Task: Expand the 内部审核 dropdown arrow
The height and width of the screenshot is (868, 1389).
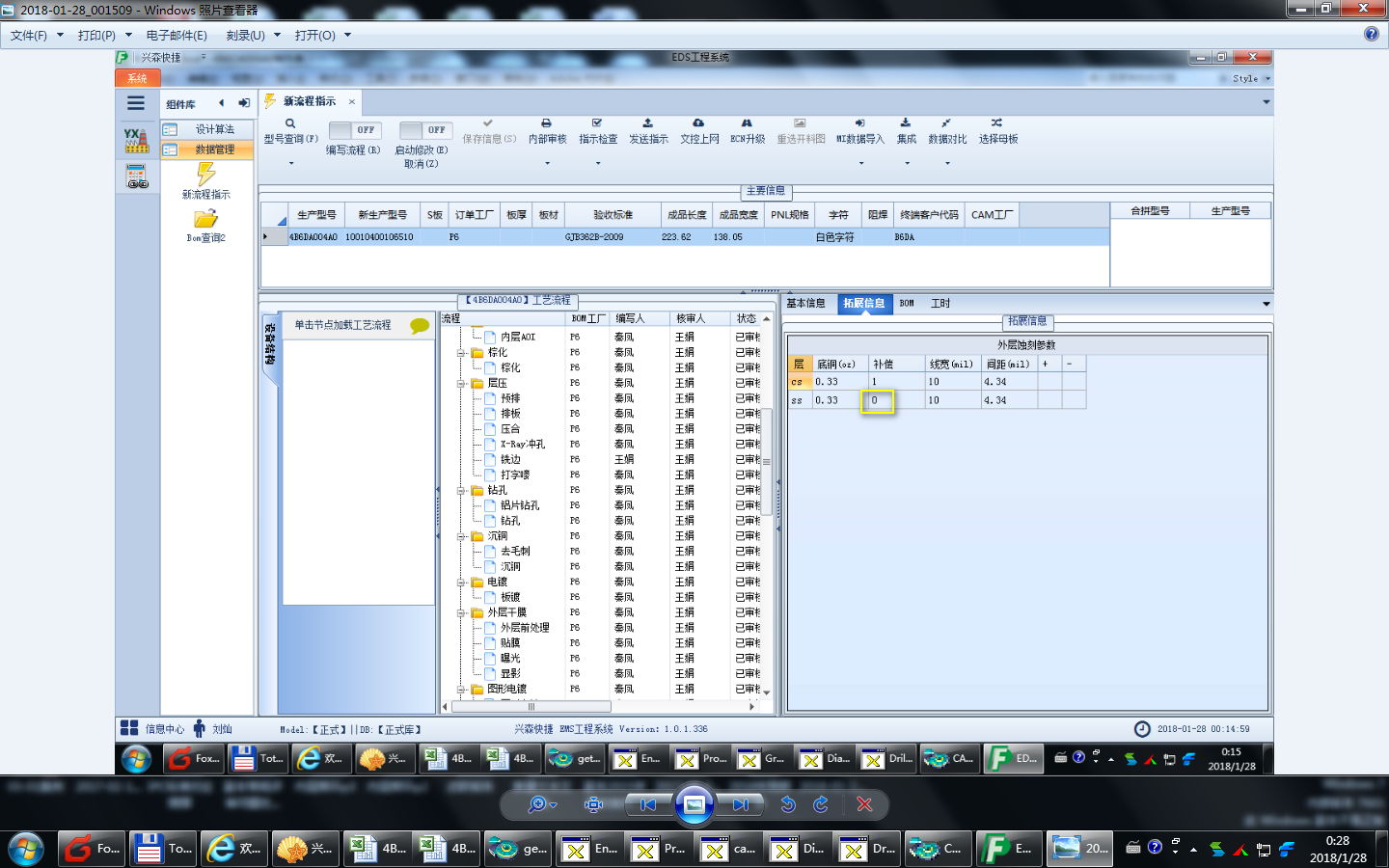Action: tap(547, 163)
